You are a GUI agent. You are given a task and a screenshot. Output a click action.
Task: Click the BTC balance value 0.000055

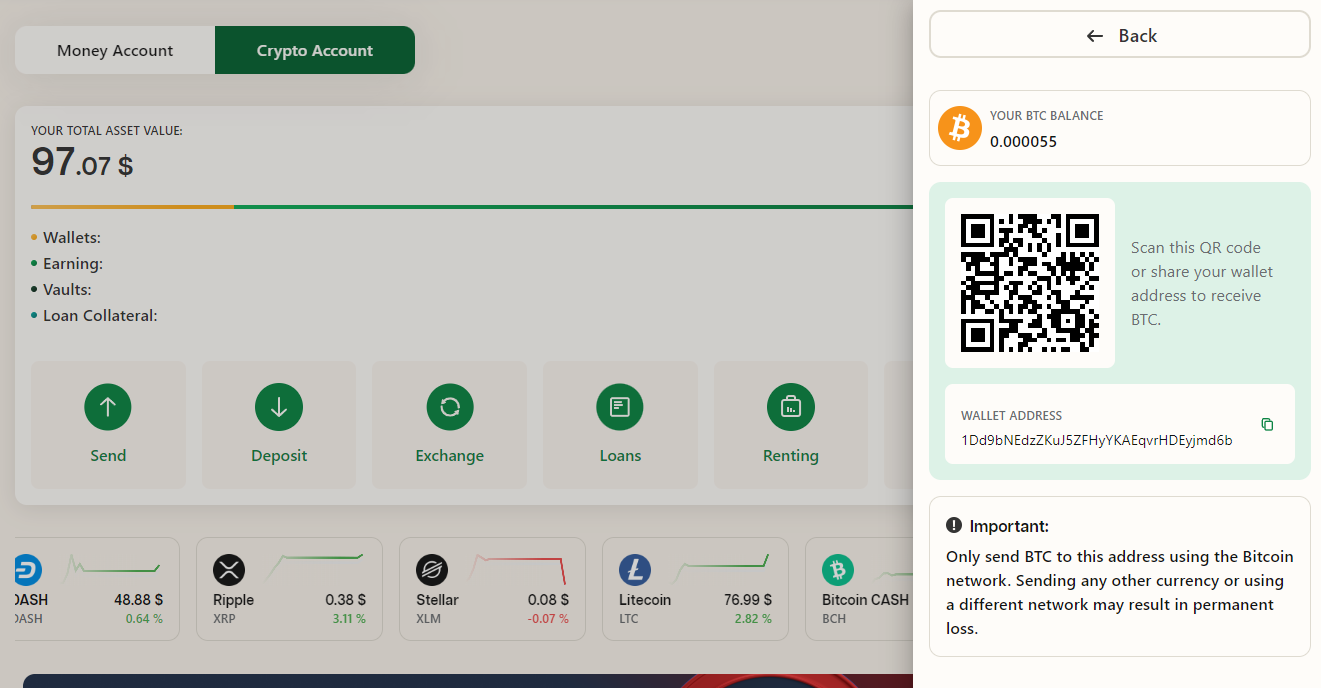[1023, 142]
